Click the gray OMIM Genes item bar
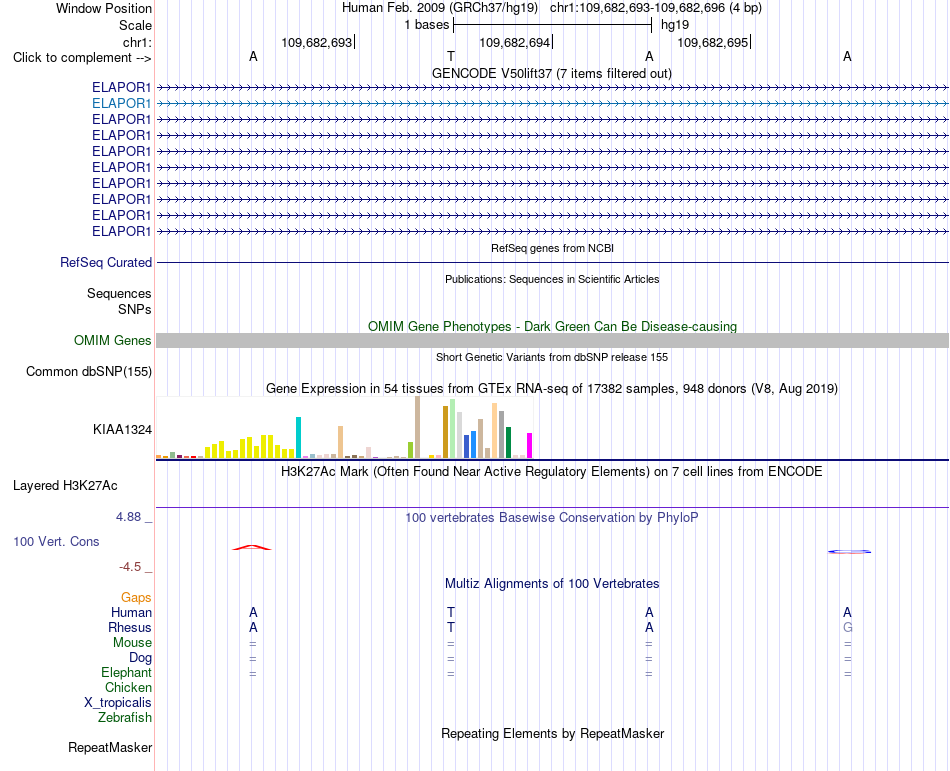Viewport: 950px width, 771px height. 553,340
